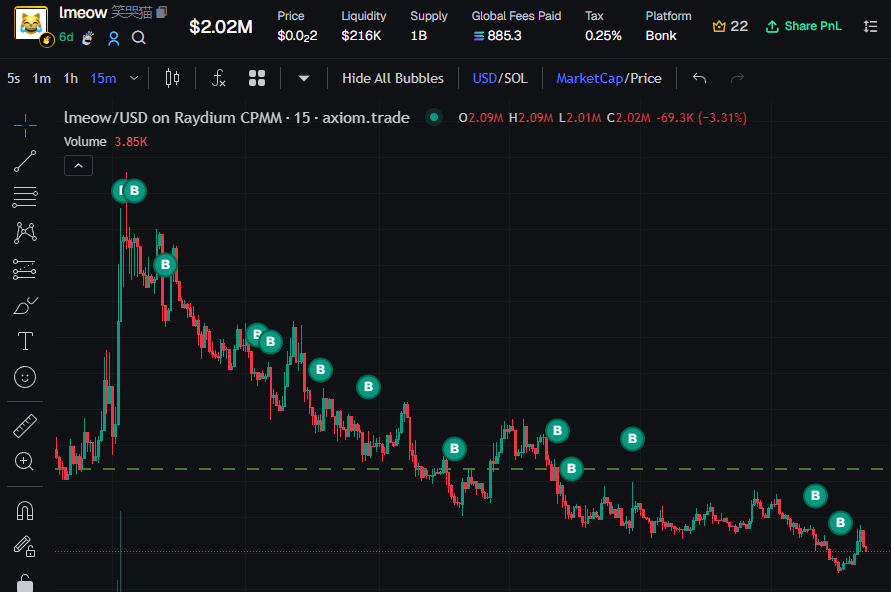This screenshot has width=891, height=592.
Task: Toggle lock all drawing tools
Action: (x=25, y=583)
